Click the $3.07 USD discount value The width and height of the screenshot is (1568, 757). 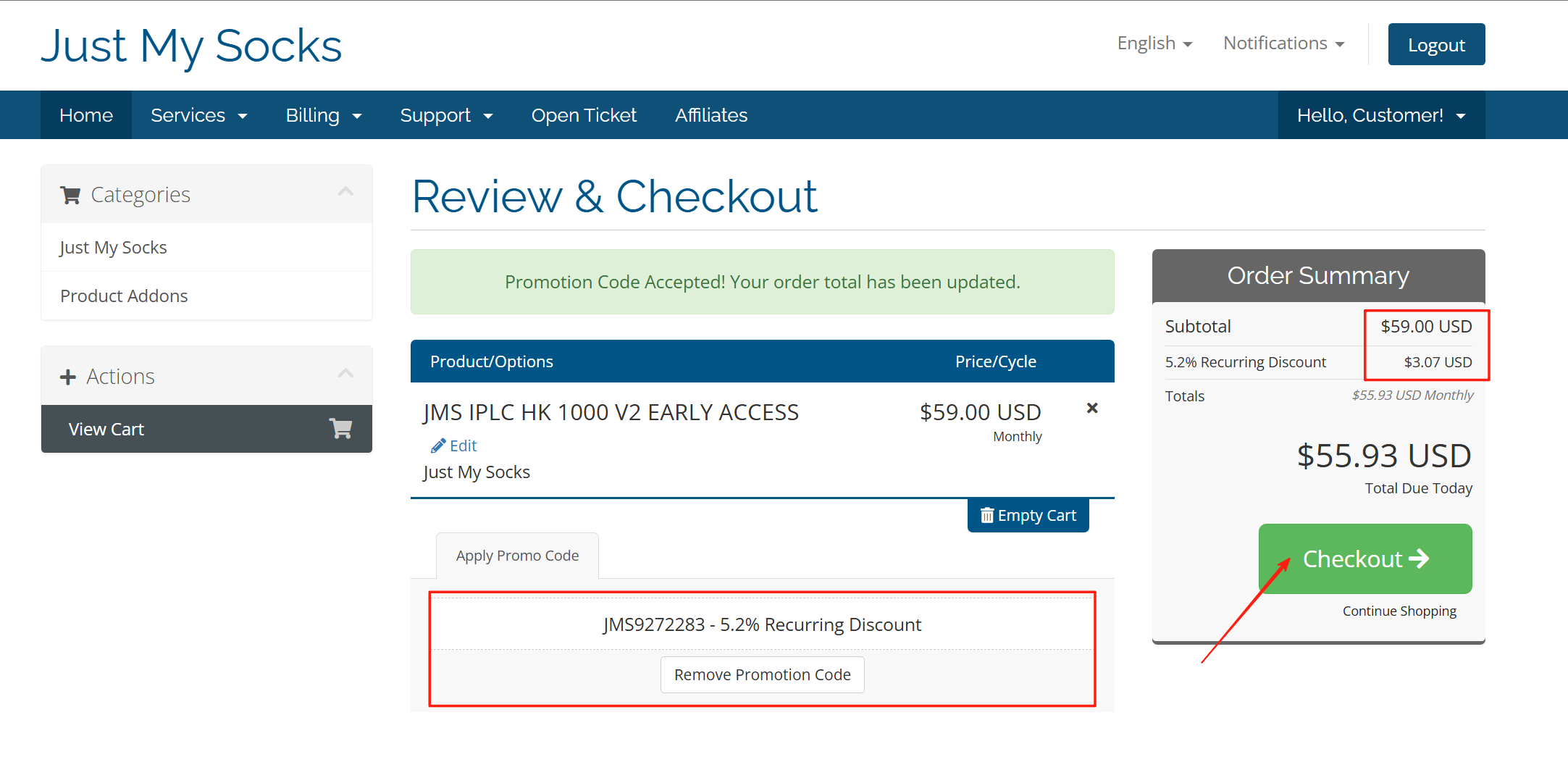coord(1438,362)
